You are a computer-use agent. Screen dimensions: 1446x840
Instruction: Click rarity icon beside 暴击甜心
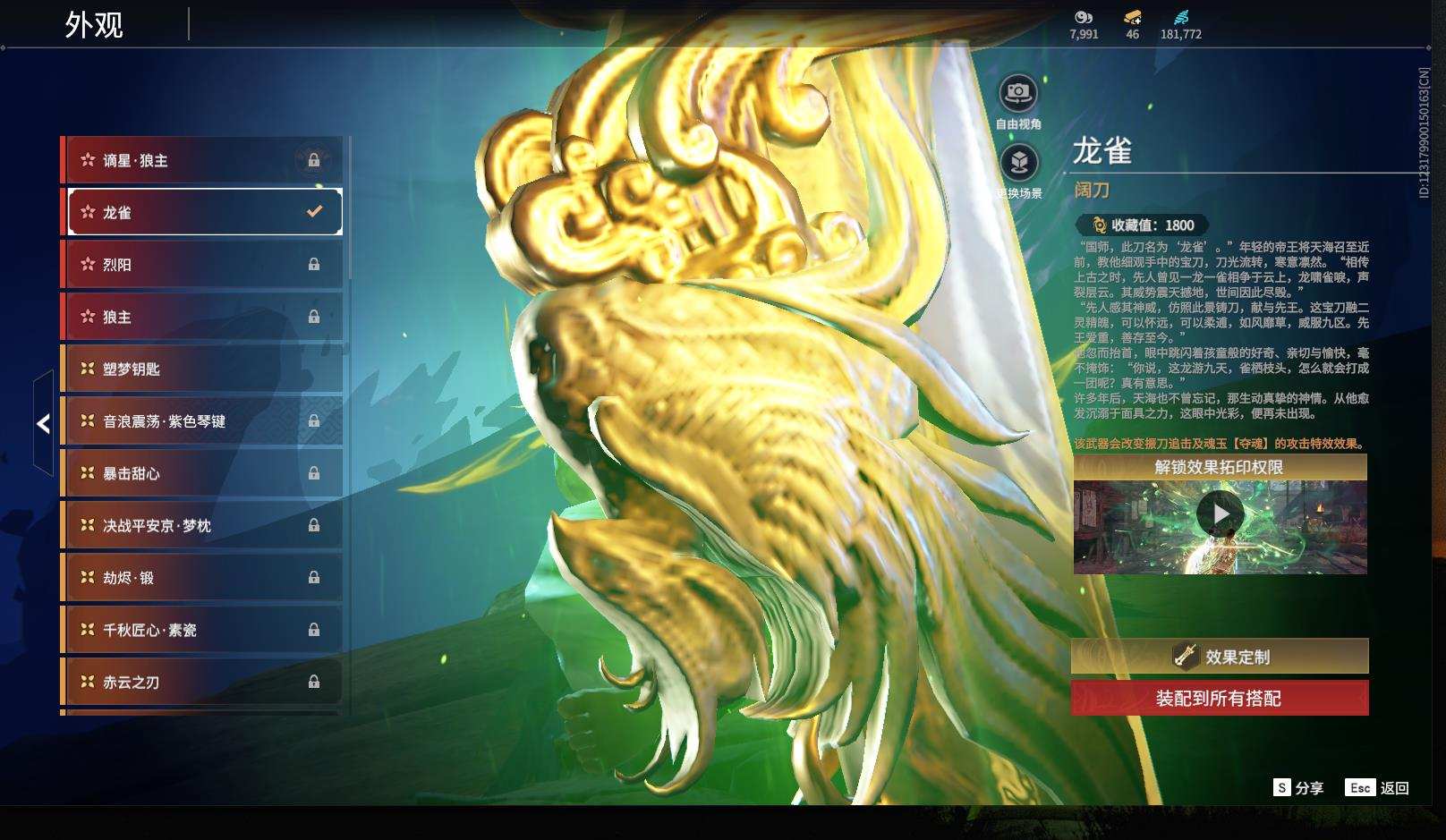[88, 473]
